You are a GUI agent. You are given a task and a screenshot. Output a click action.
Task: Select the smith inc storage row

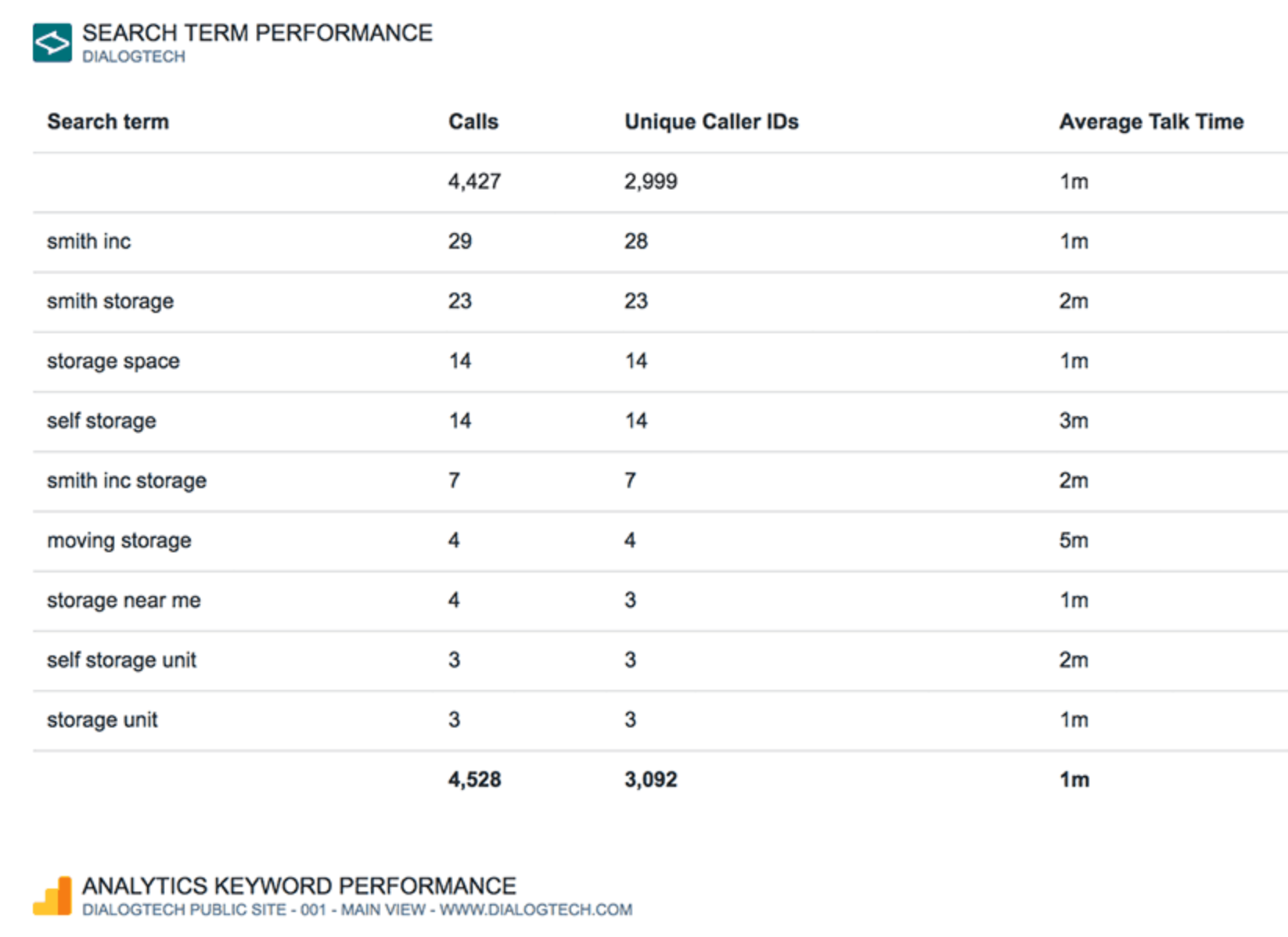pos(660,481)
